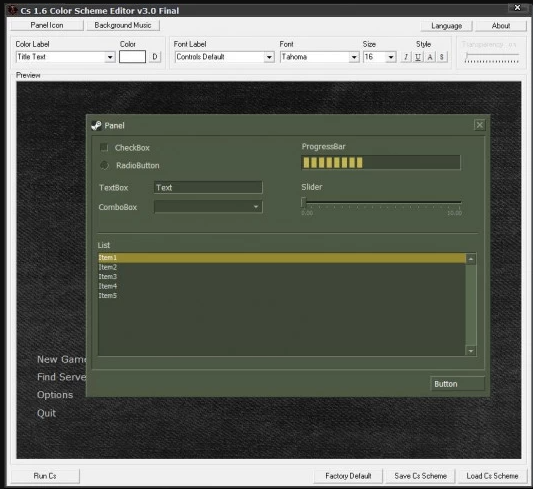Toggle the italic style button
This screenshot has width=533, height=489.
[406, 57]
